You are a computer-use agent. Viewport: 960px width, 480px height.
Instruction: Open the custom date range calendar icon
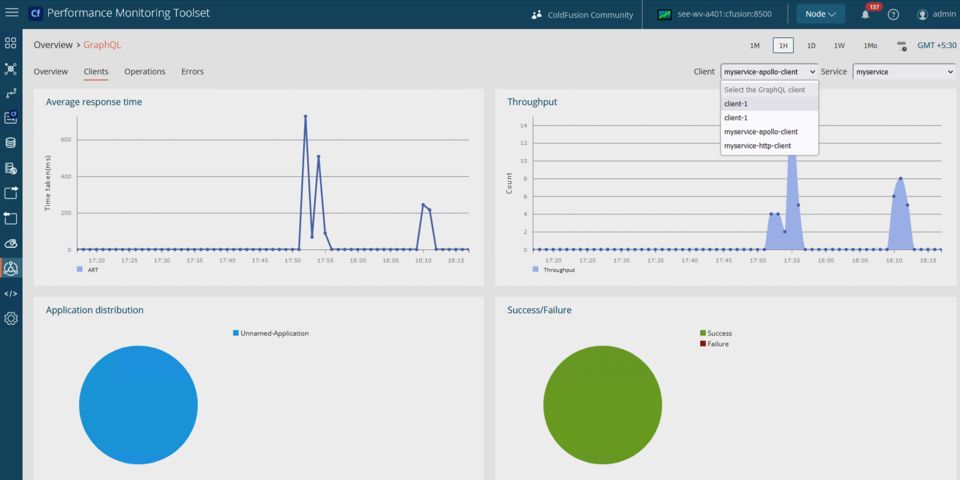coord(901,46)
